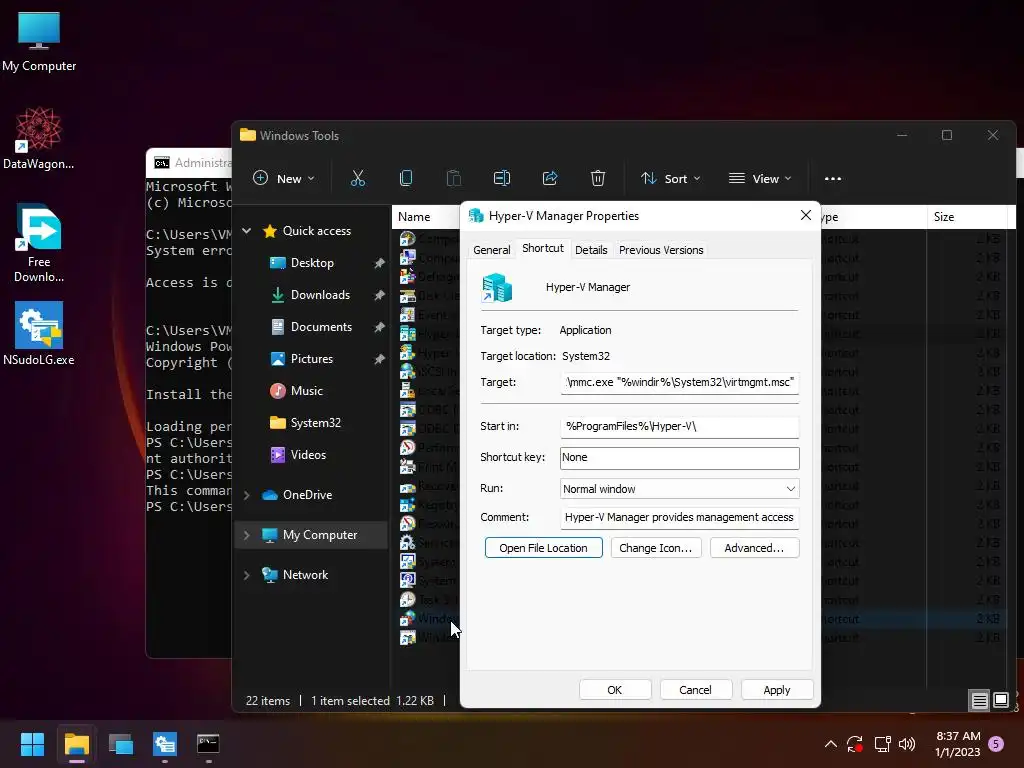Close the Hyper-V Manager Properties dialog
This screenshot has height=768, width=1024.
(806, 216)
